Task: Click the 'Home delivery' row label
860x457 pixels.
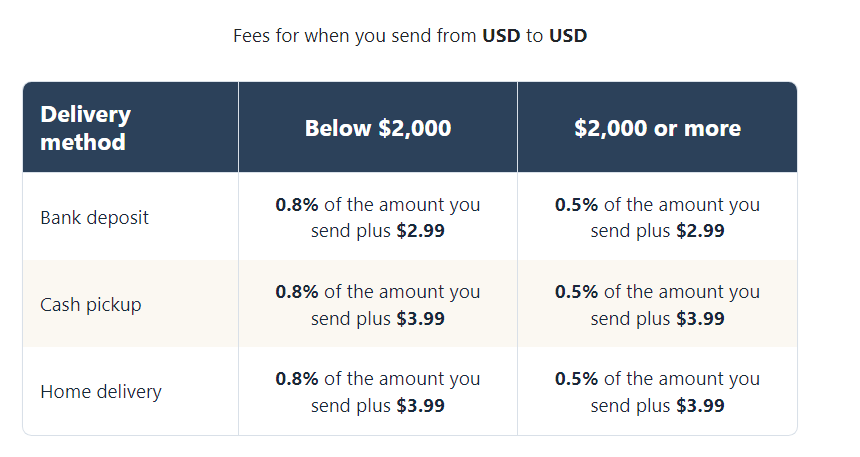Action: (101, 392)
